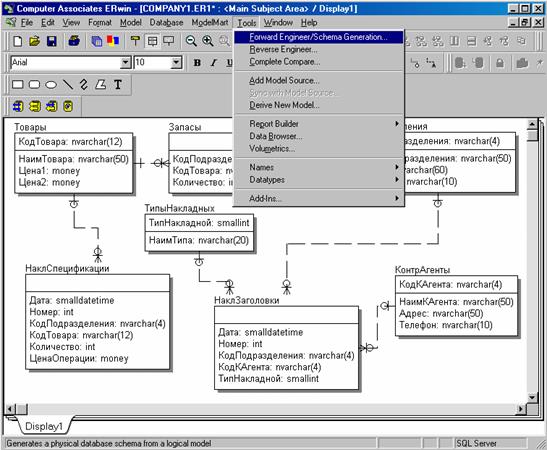Choose Complete Compare menu entry
547x450 pixels.
(319, 62)
